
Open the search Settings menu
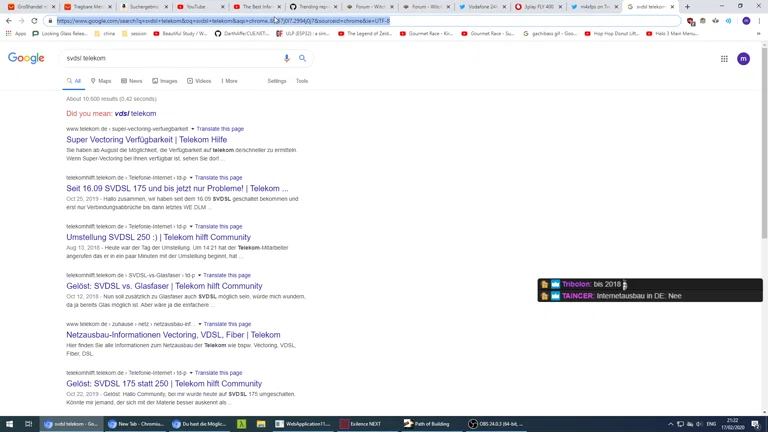[x=277, y=81]
